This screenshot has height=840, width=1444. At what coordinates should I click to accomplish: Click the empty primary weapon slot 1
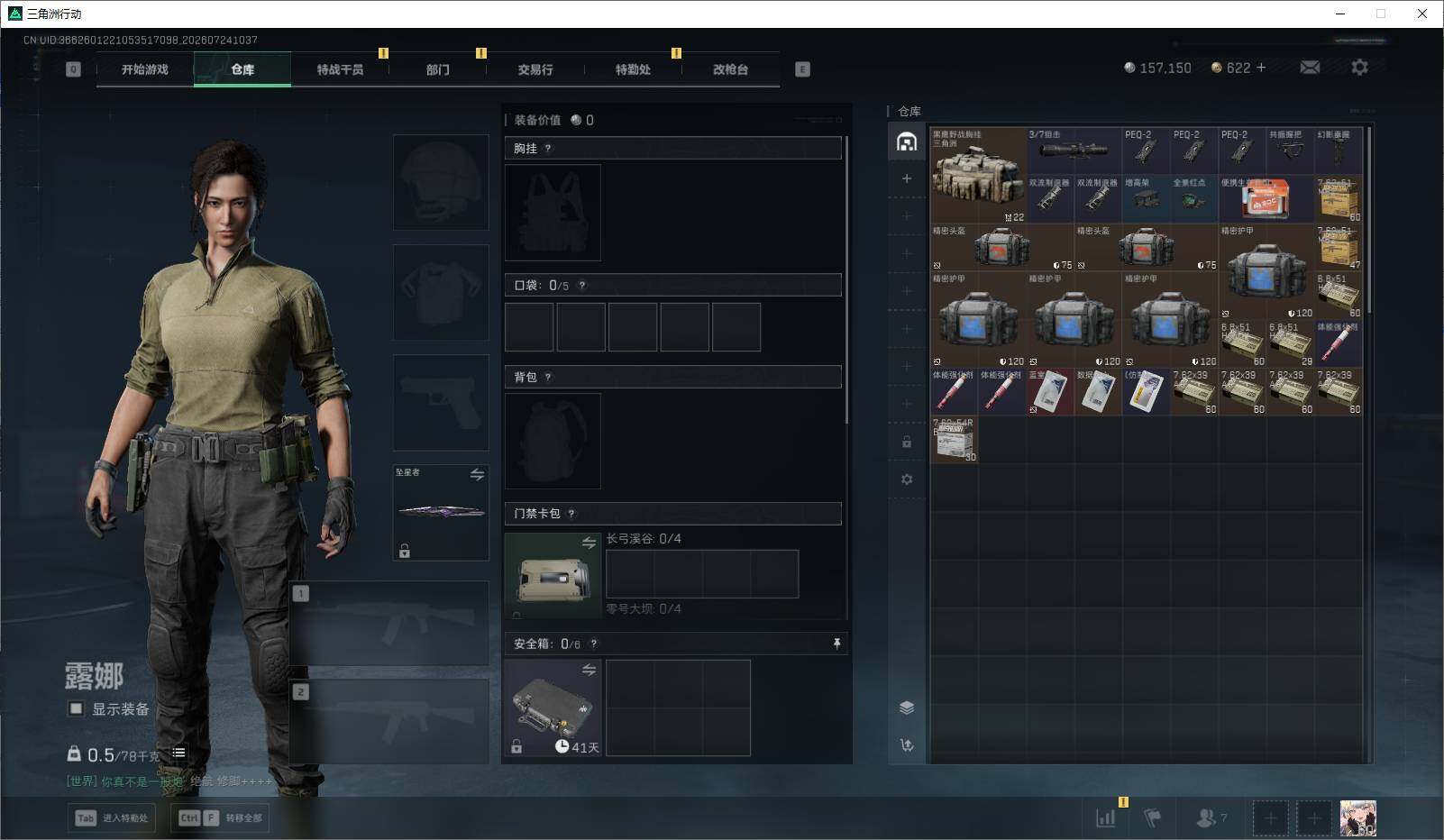(389, 624)
